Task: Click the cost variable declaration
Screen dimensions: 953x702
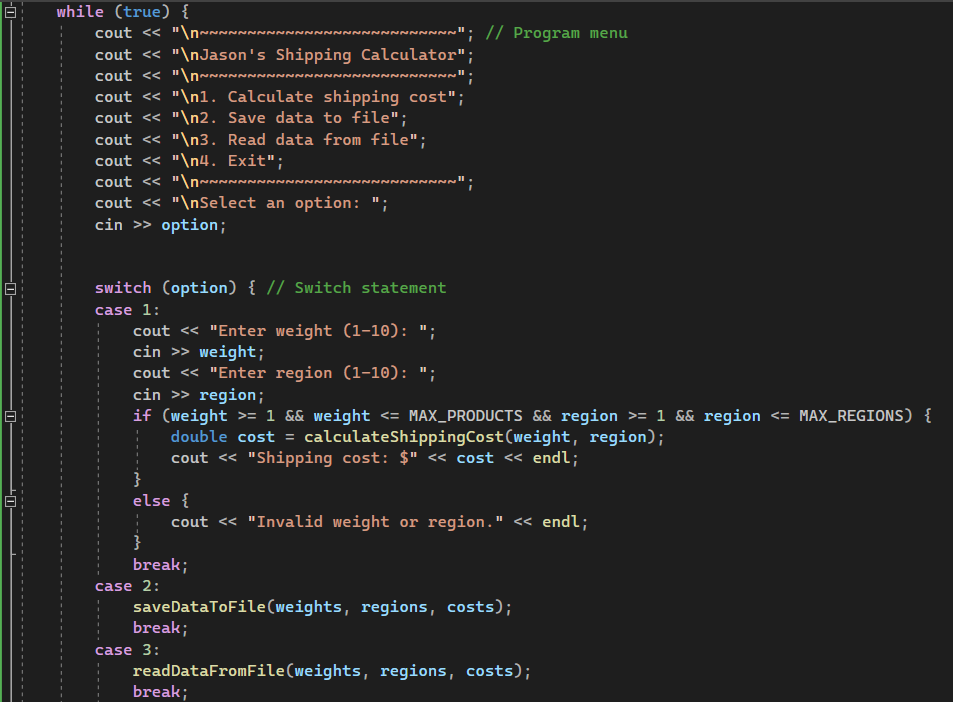Action: click(x=257, y=436)
